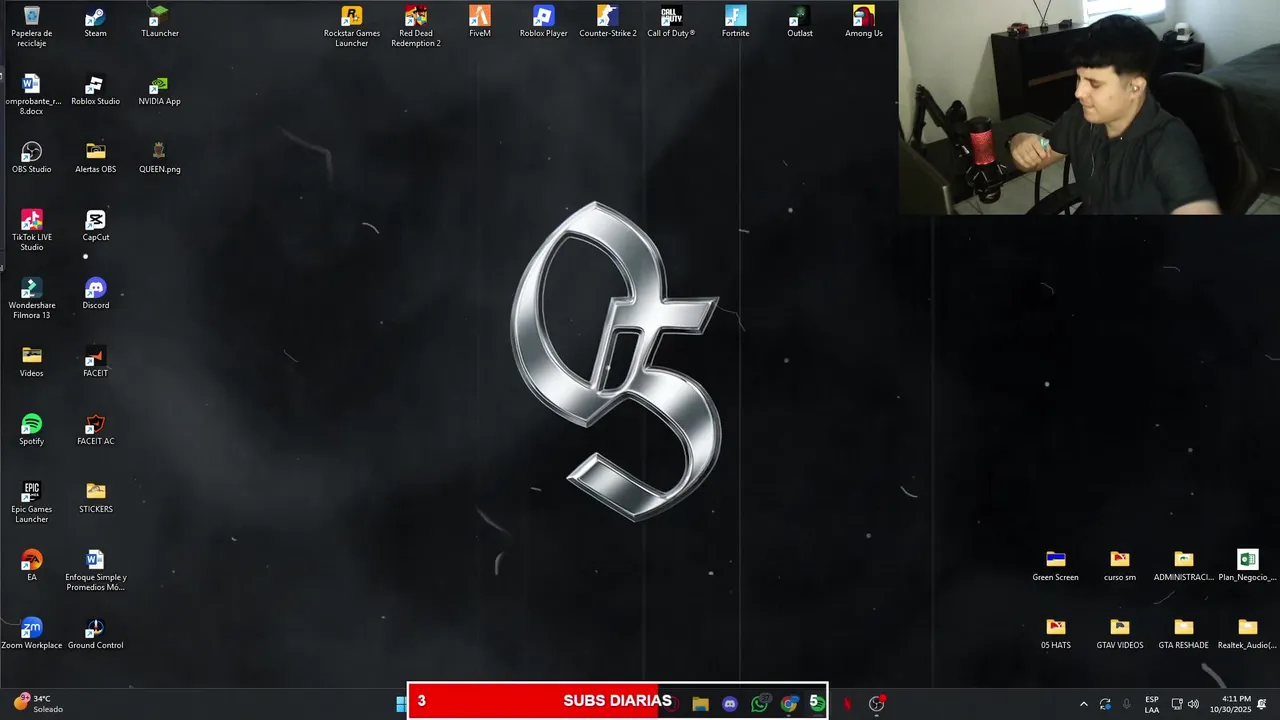1280x720 pixels.
Task: Open TLauncher desktop shortcut
Action: click(160, 22)
